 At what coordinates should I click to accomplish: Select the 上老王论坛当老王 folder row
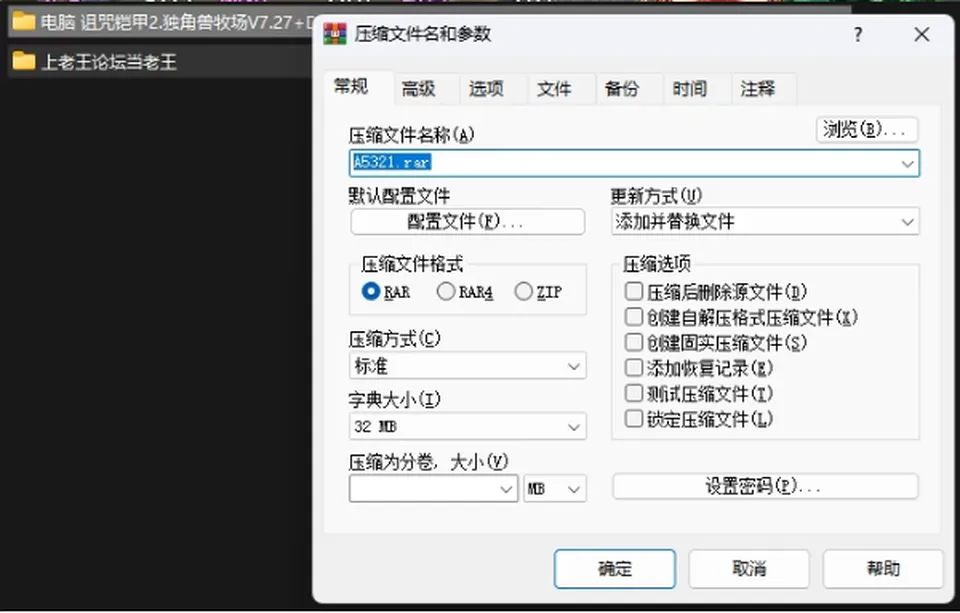point(159,61)
